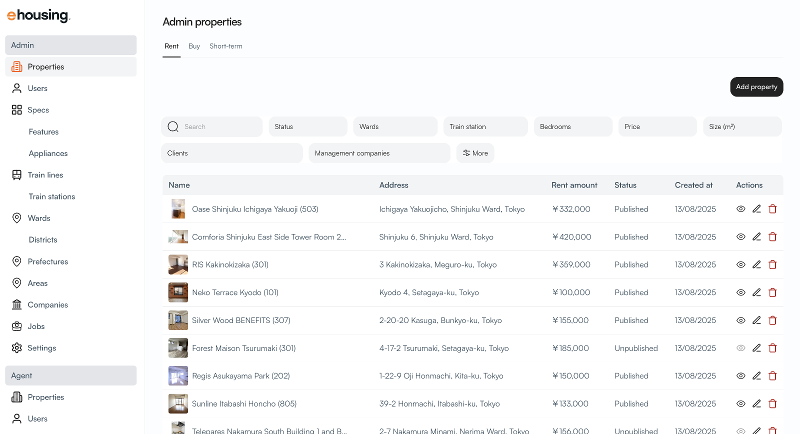Switch to the Short-term tab
This screenshot has width=800, height=434.
[226, 46]
